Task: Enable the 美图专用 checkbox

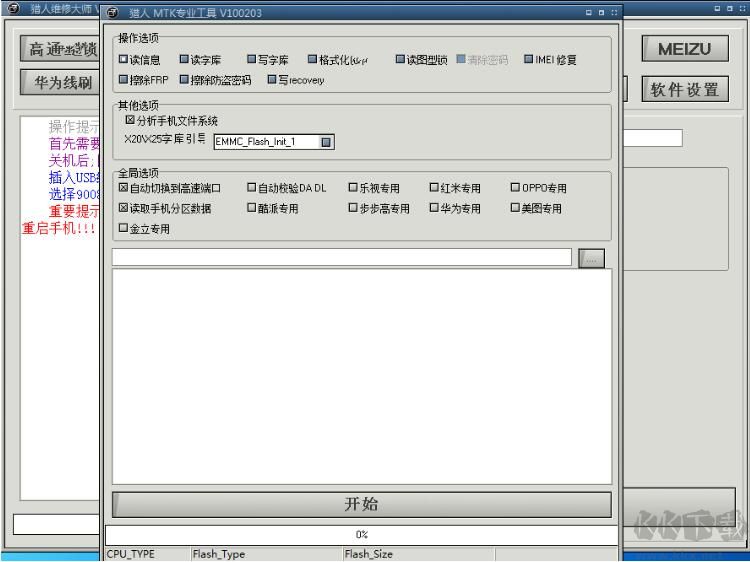Action: [515, 208]
